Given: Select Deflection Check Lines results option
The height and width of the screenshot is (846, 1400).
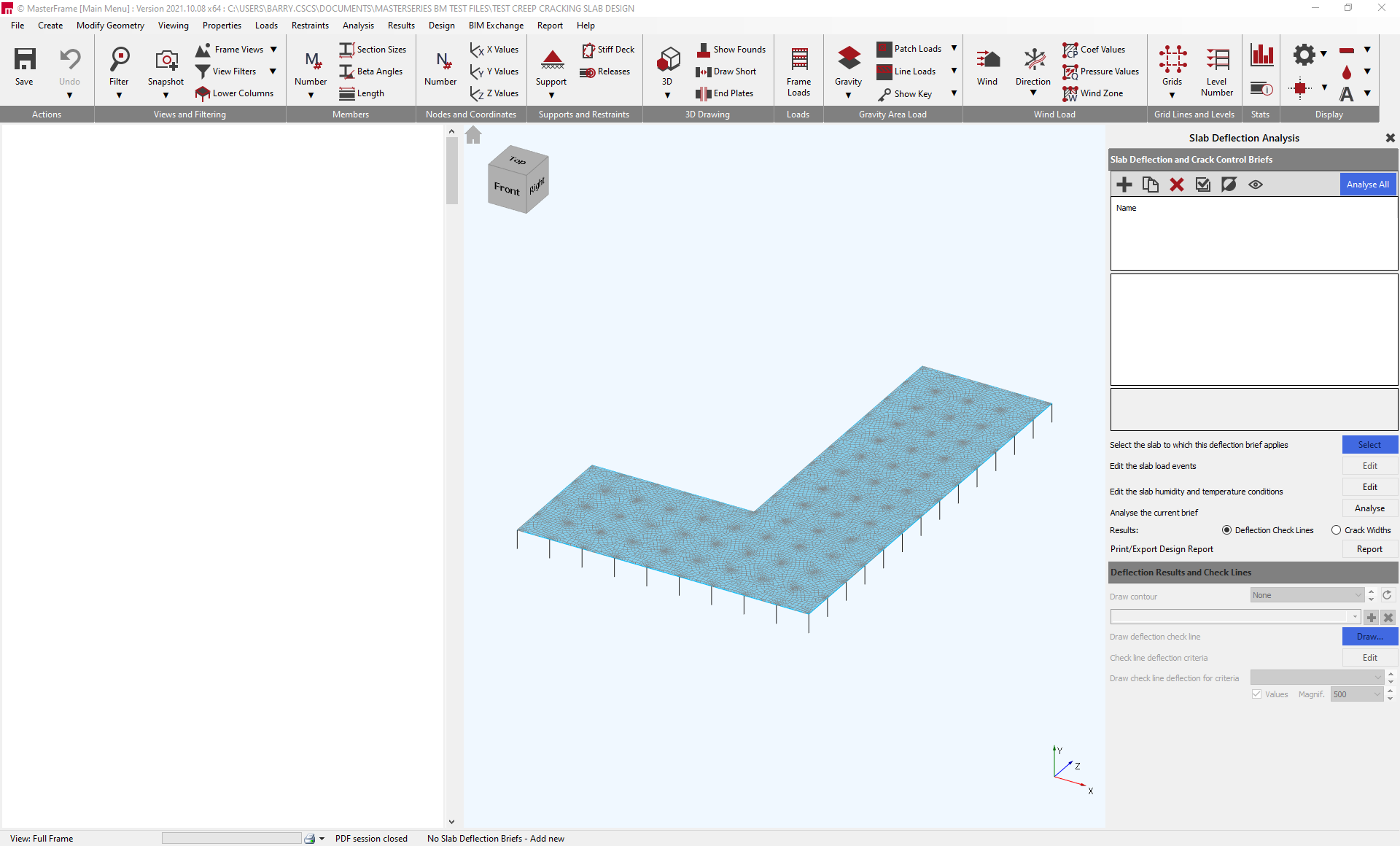Looking at the screenshot, I should click(1228, 530).
